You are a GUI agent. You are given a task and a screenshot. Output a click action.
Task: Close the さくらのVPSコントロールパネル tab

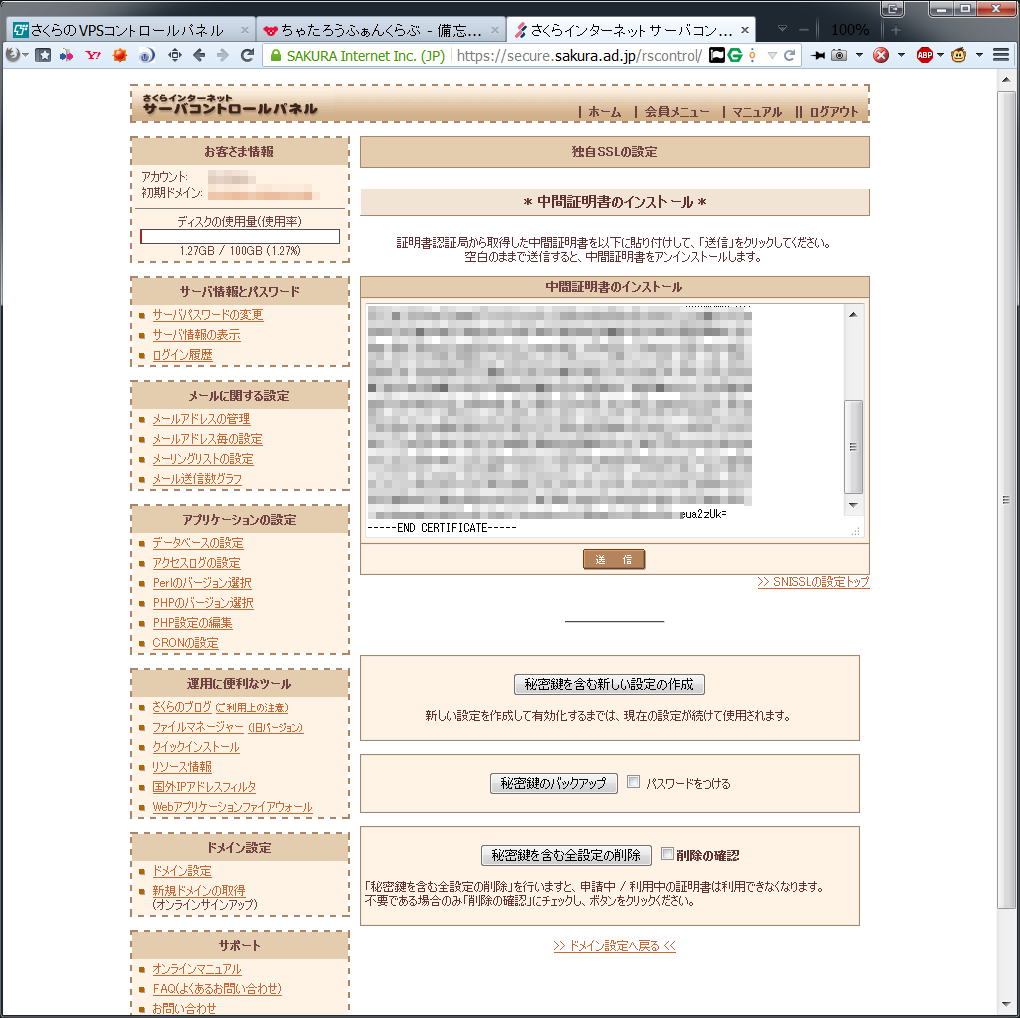pos(245,30)
